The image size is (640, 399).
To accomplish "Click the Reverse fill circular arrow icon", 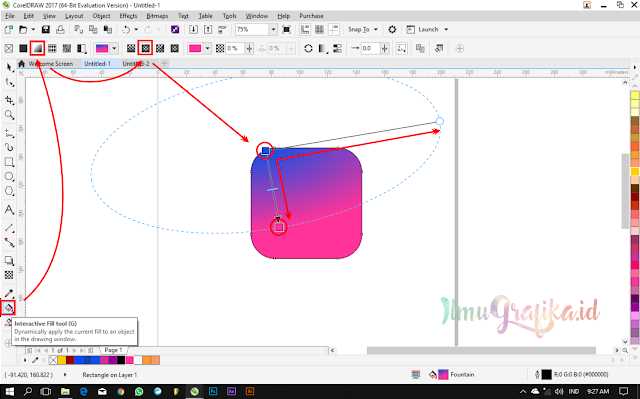I will (x=308, y=49).
